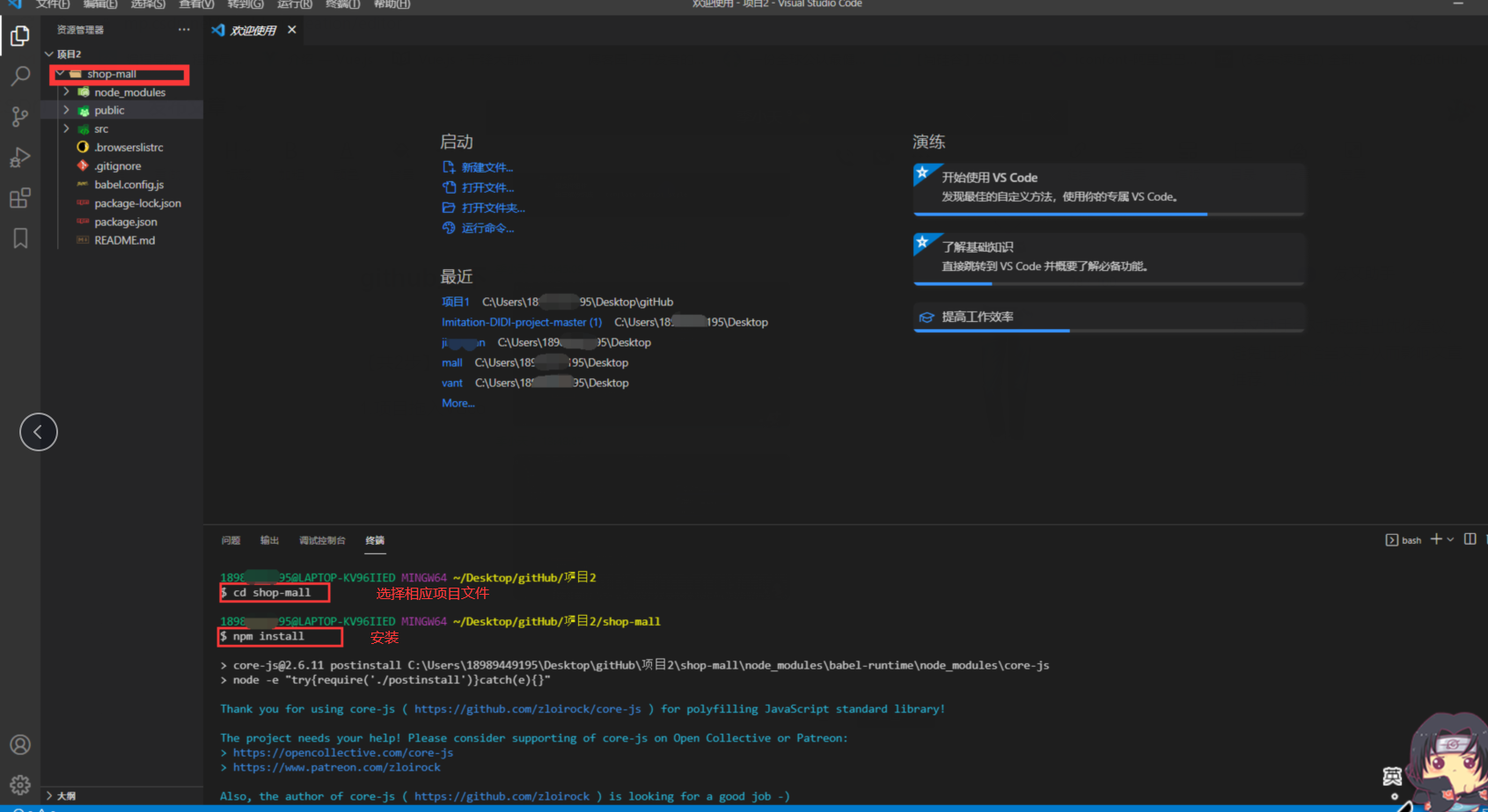
Task: Open recent Imitation-DIDI-project-master (1)
Action: [x=522, y=322]
